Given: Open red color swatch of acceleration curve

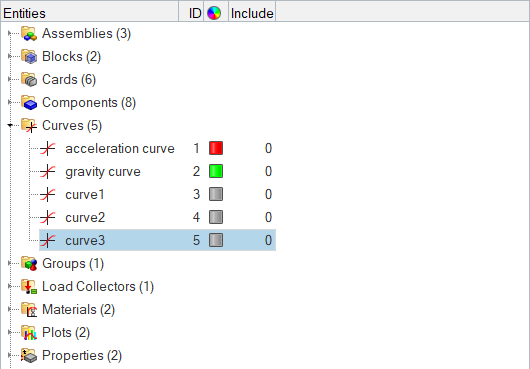Looking at the screenshot, I should 216,148.
